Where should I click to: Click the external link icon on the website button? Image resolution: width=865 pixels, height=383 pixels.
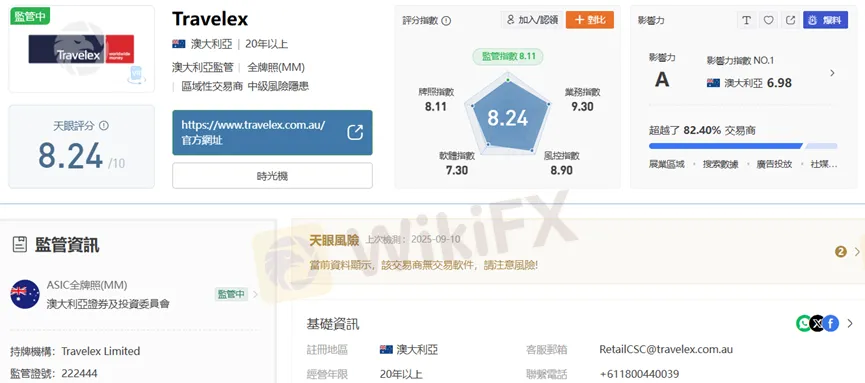(x=355, y=132)
